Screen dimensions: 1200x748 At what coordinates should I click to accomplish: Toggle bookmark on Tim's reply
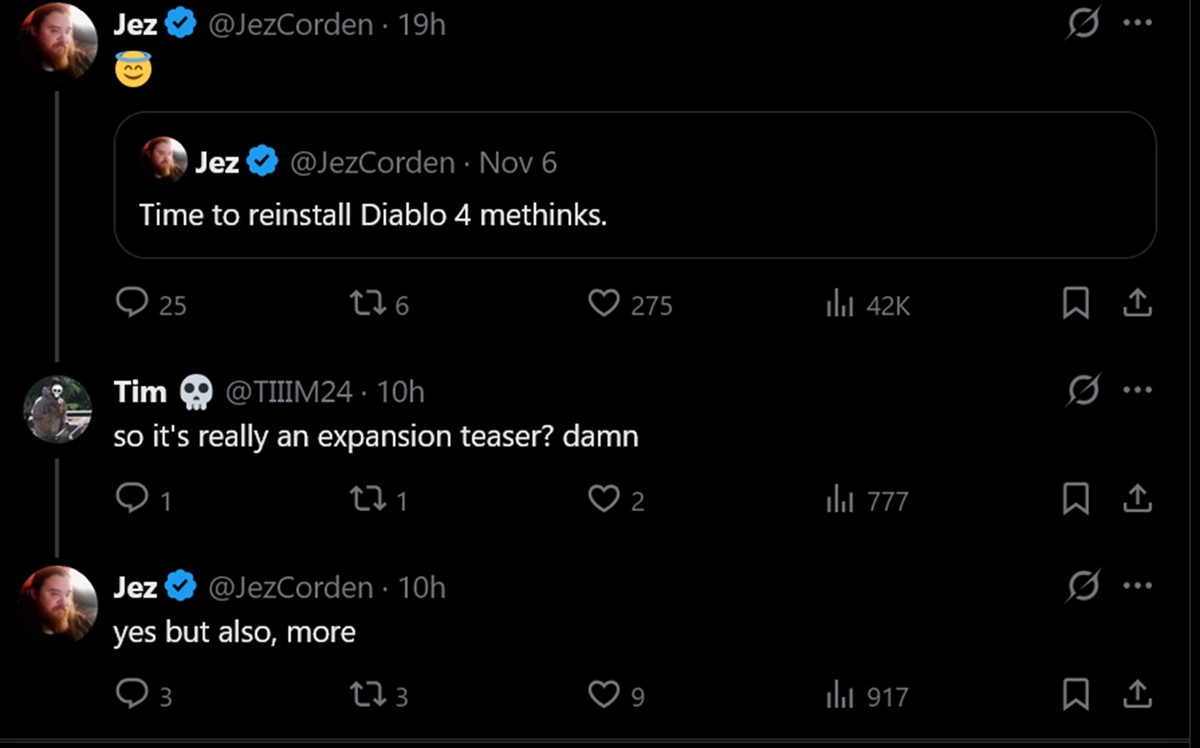[x=1075, y=499]
